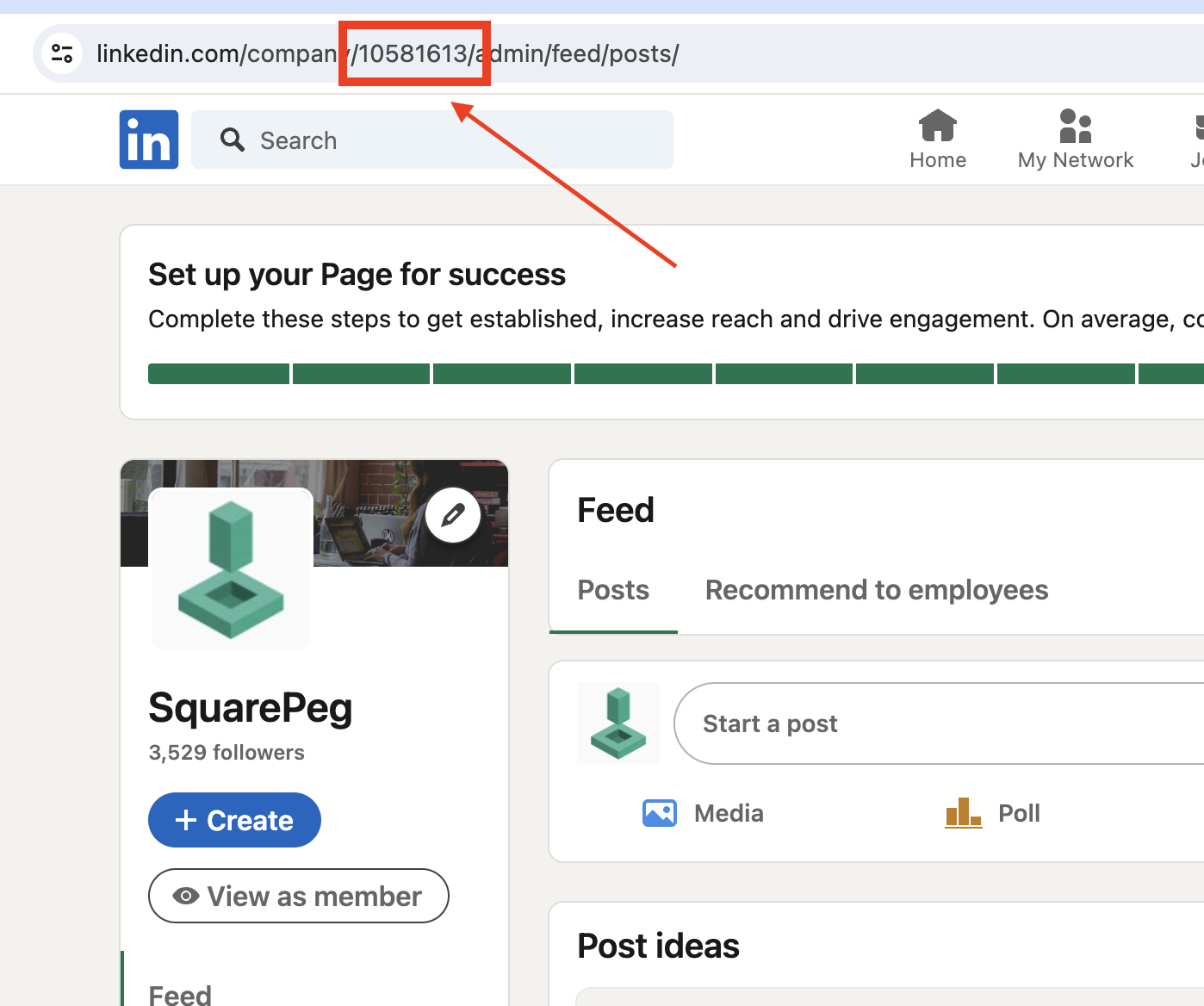This screenshot has width=1204, height=1006.
Task: Click the blue Create button
Action: (234, 820)
